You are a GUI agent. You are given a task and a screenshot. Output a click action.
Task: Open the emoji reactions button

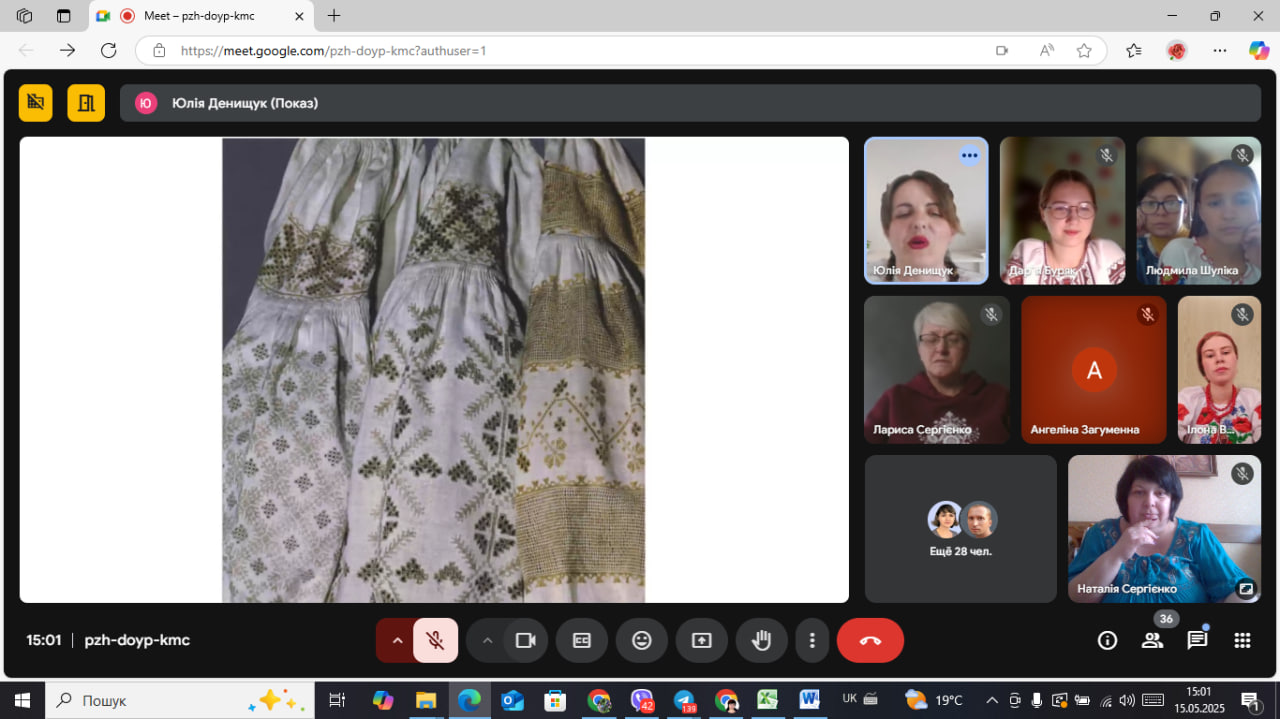[x=642, y=640]
